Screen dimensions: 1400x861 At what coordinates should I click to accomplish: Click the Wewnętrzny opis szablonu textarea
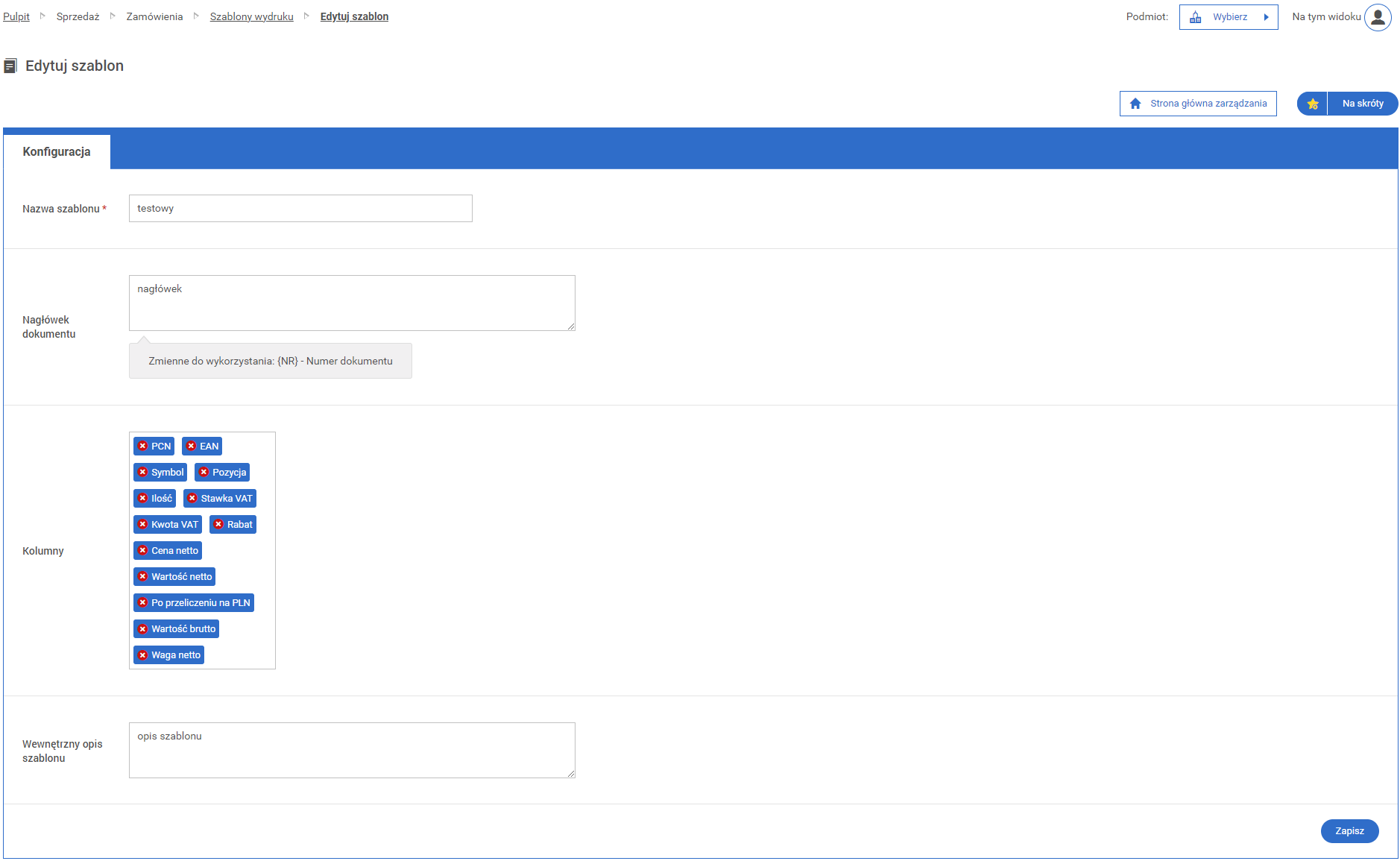pos(352,751)
